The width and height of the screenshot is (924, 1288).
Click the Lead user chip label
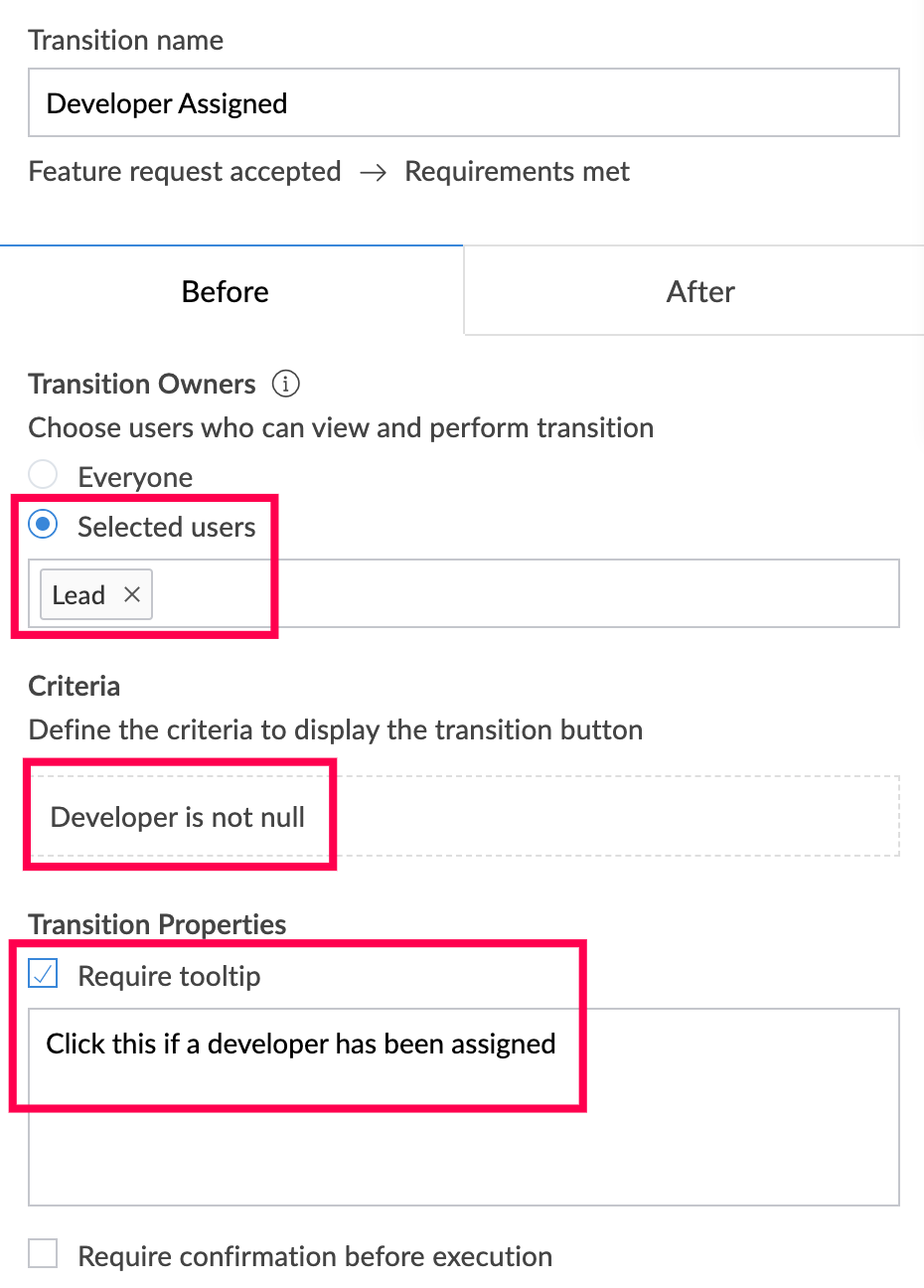click(x=78, y=594)
